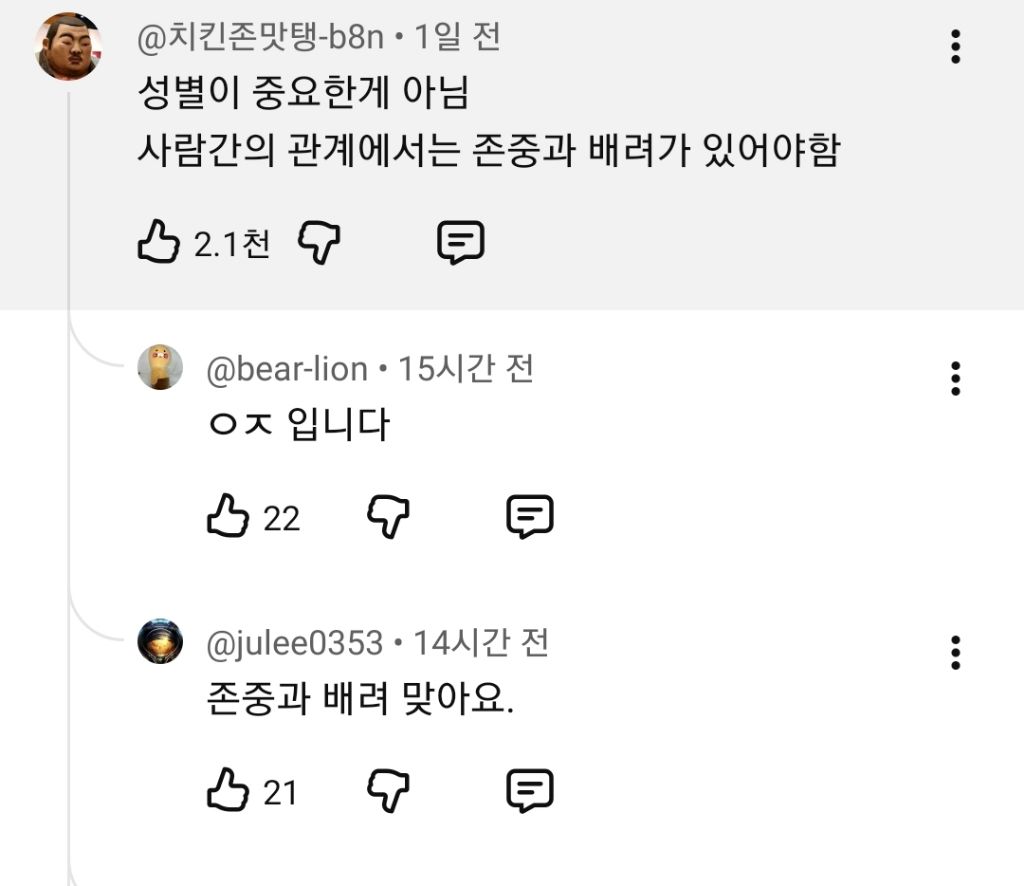
Task: Click the julee0353 avatar thumbnail
Action: tap(160, 641)
